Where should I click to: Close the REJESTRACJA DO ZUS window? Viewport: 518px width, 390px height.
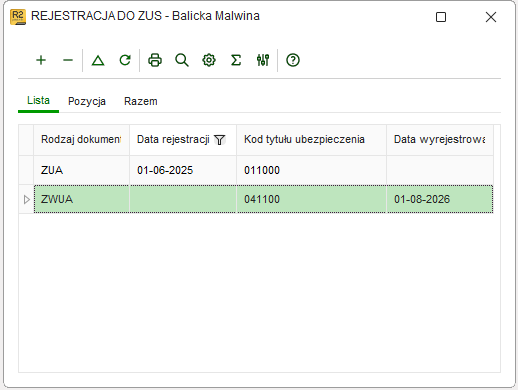pyautogui.click(x=491, y=17)
